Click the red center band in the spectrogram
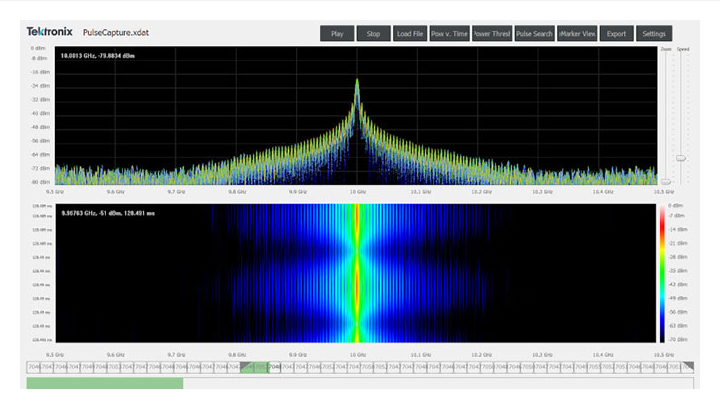 point(357,274)
